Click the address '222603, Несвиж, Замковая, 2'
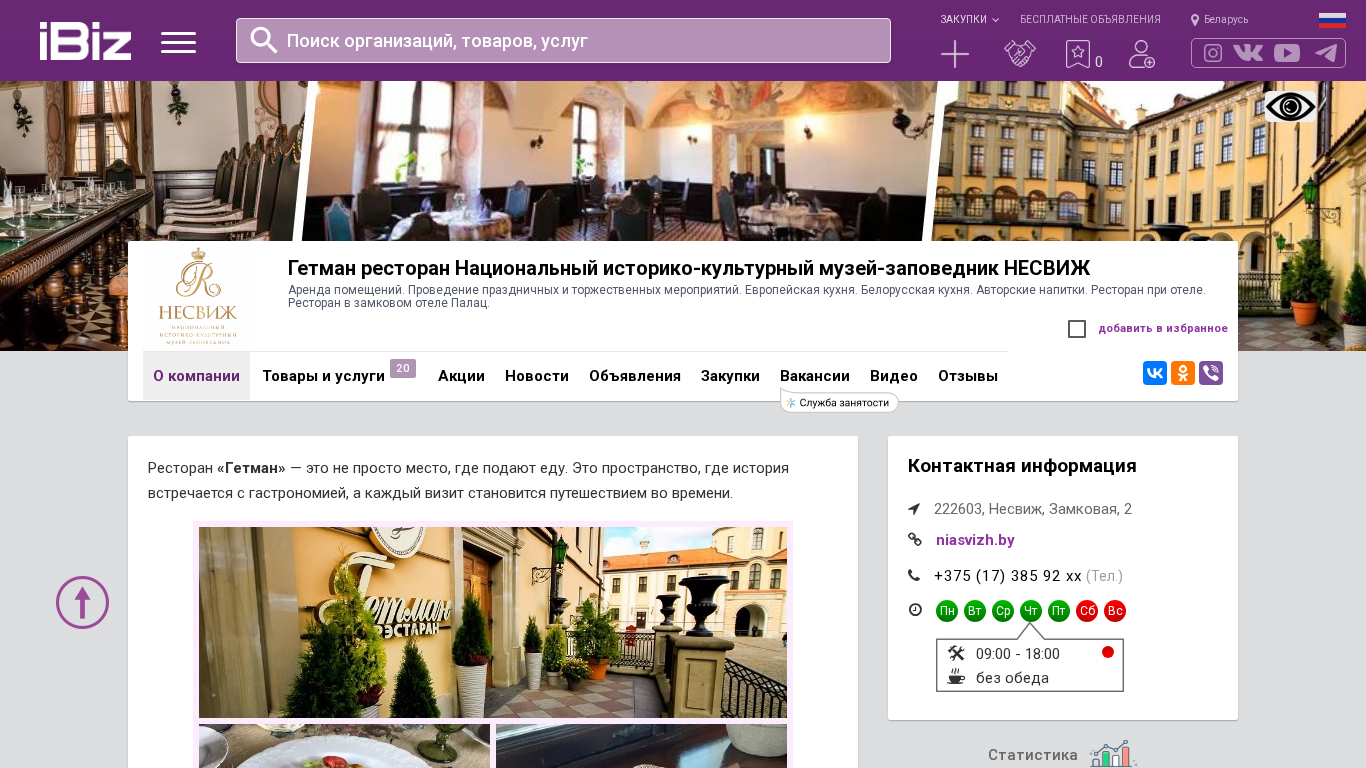The image size is (1366, 768). point(1033,509)
